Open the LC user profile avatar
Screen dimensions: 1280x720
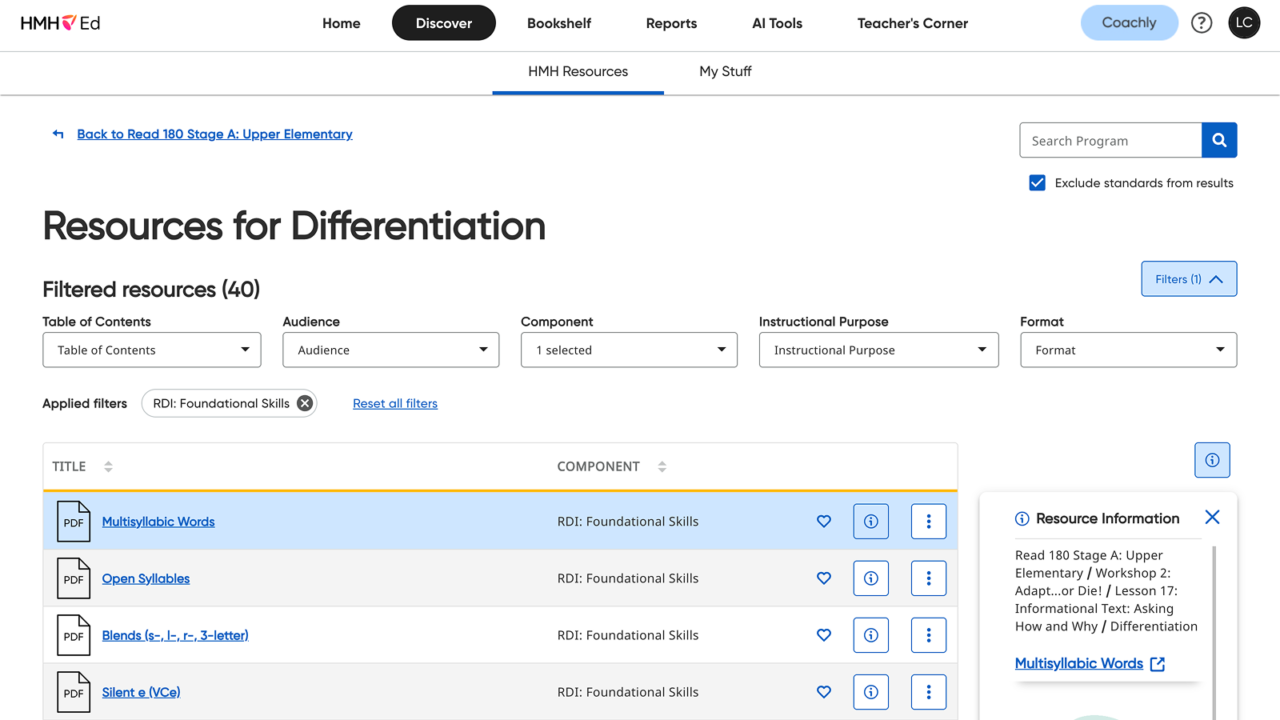[x=1244, y=22]
